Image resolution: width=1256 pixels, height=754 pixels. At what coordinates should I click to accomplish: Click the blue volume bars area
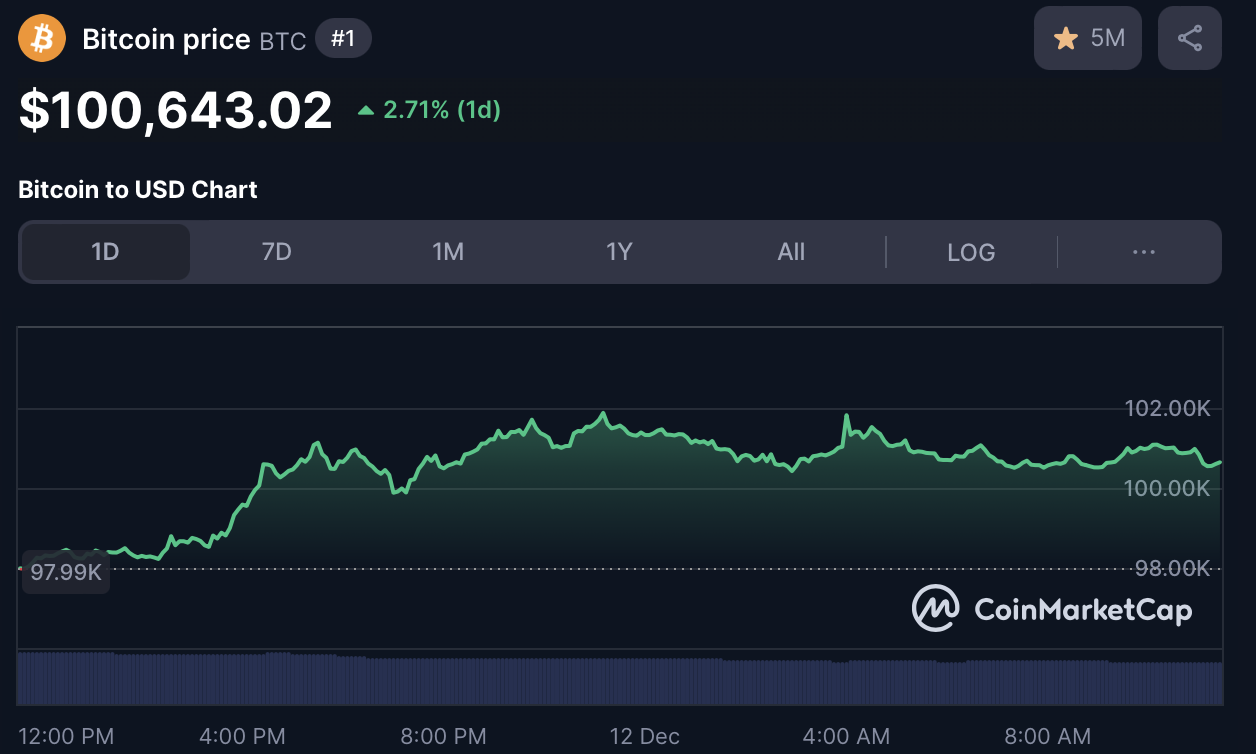[x=620, y=678]
